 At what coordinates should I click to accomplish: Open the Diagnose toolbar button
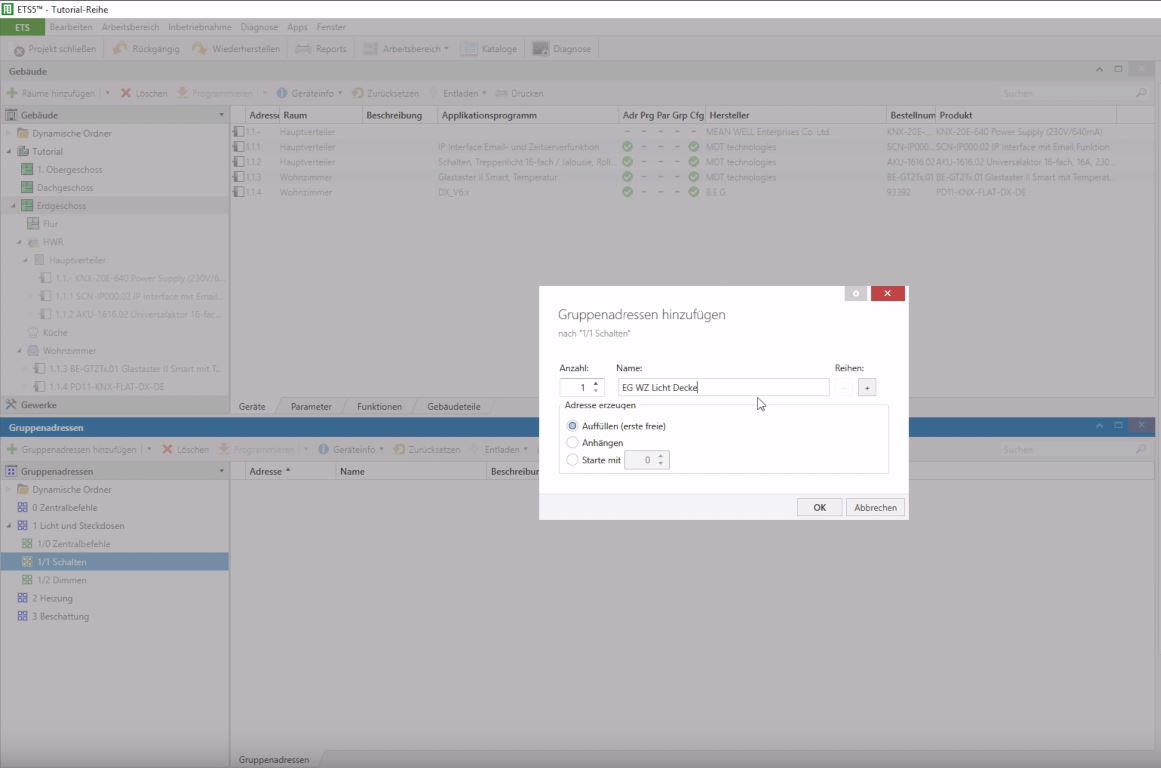pos(562,49)
